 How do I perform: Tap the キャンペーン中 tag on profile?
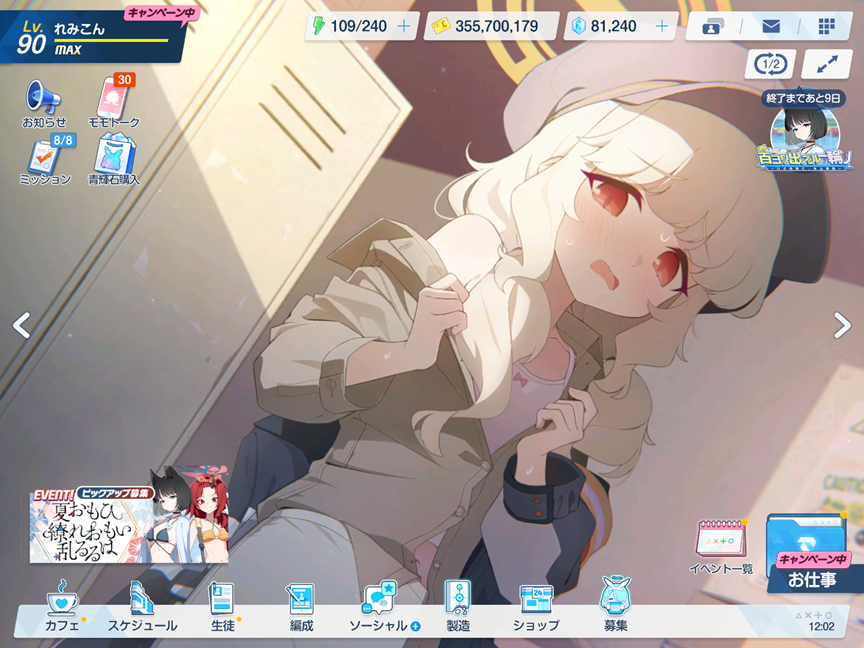pyautogui.click(x=161, y=13)
